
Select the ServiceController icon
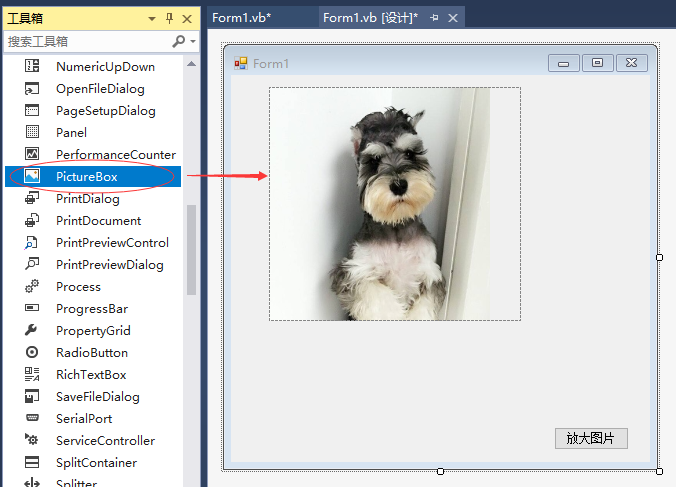31,440
